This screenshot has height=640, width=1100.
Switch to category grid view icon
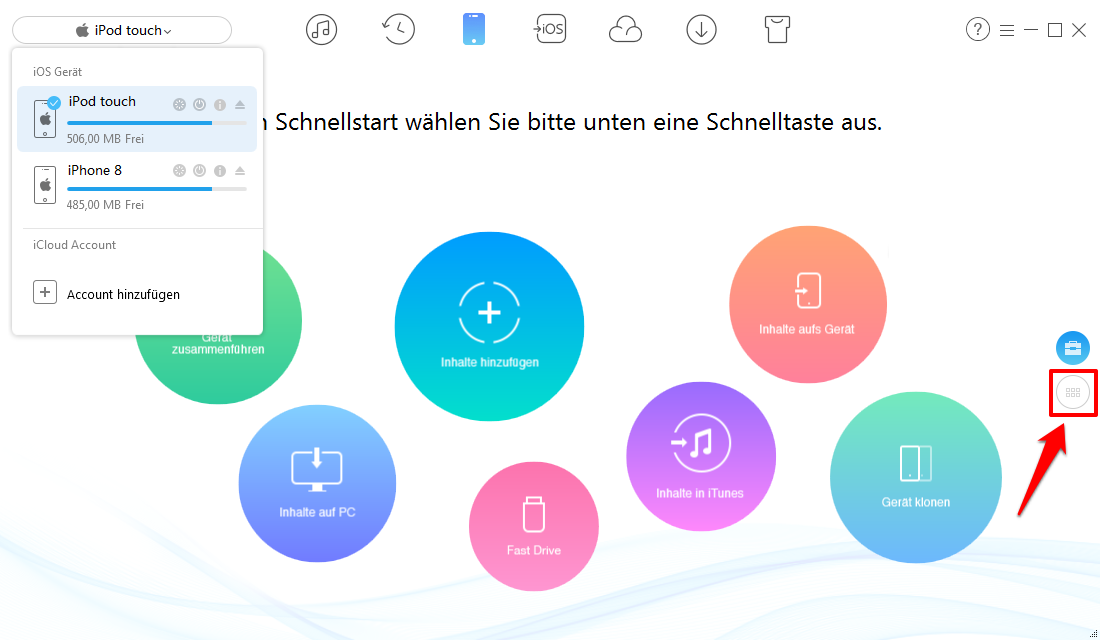pyautogui.click(x=1073, y=393)
